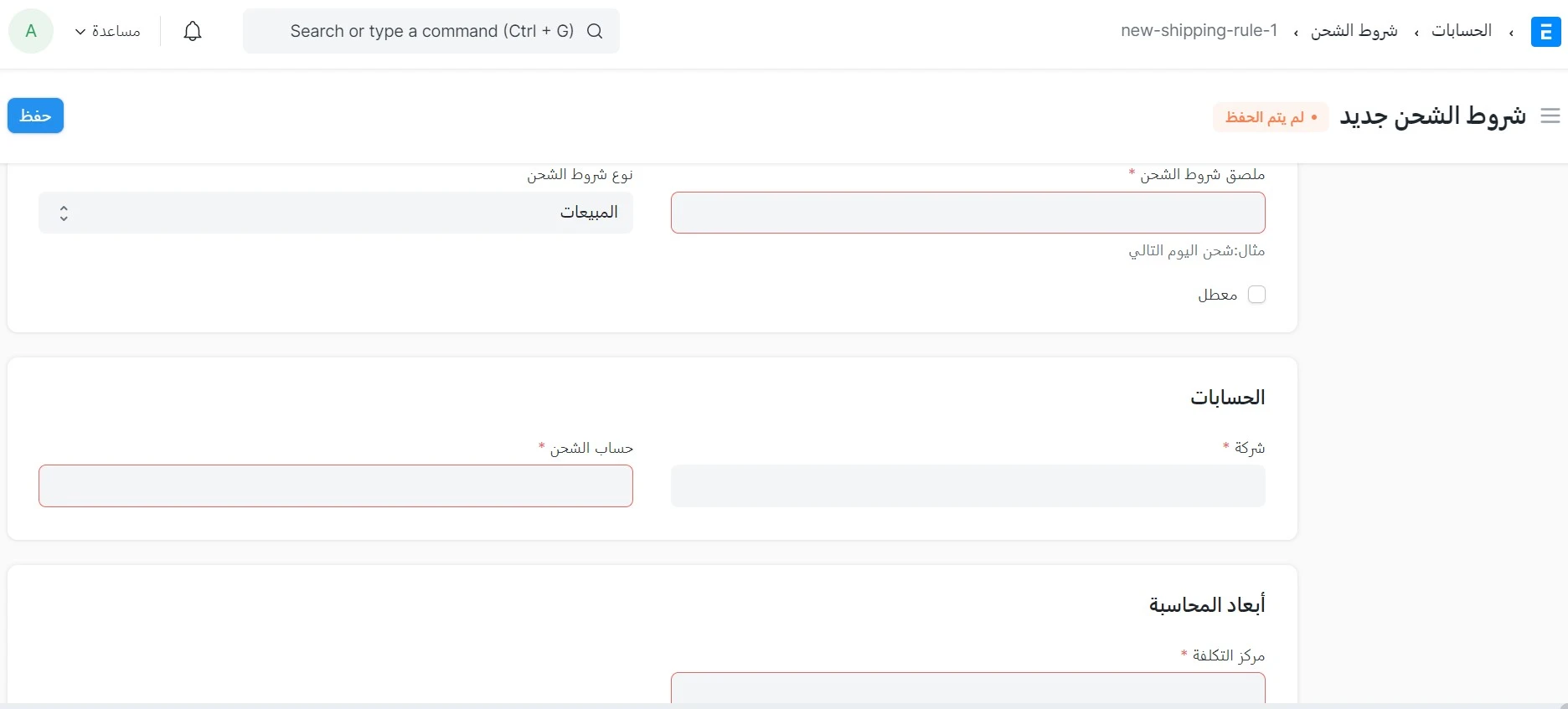Open the نوع شروط الشحن dropdown

[x=336, y=213]
